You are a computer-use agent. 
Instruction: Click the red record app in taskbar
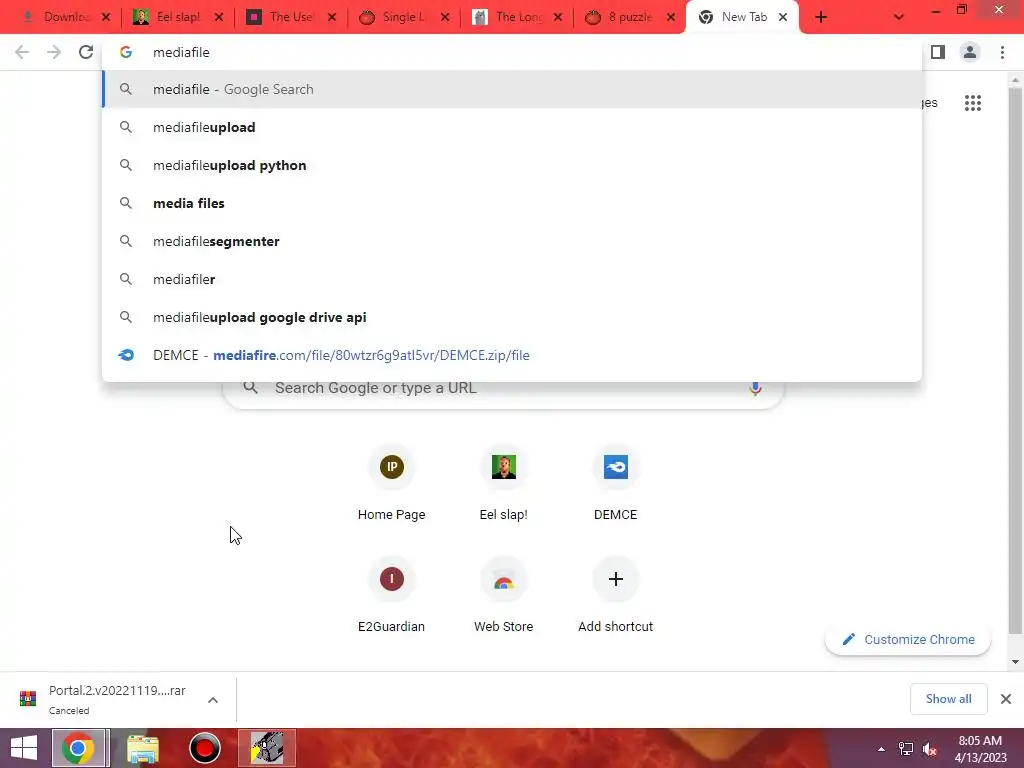(x=205, y=748)
